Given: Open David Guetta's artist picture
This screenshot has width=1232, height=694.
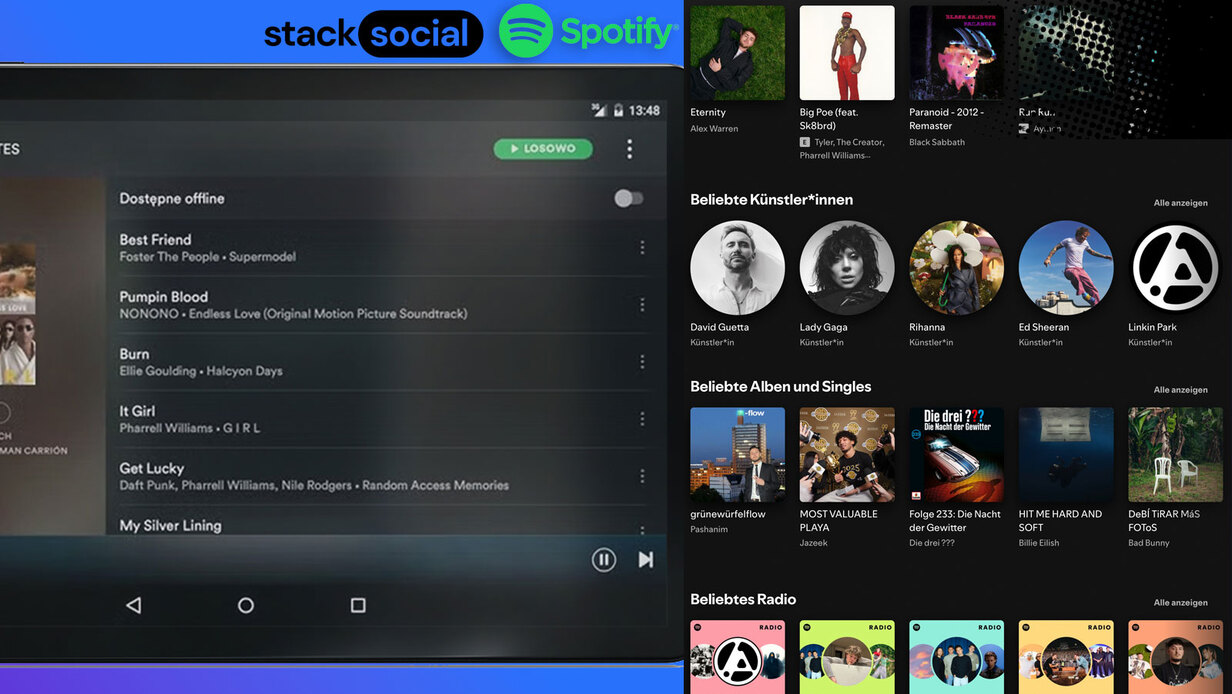Looking at the screenshot, I should 738,268.
